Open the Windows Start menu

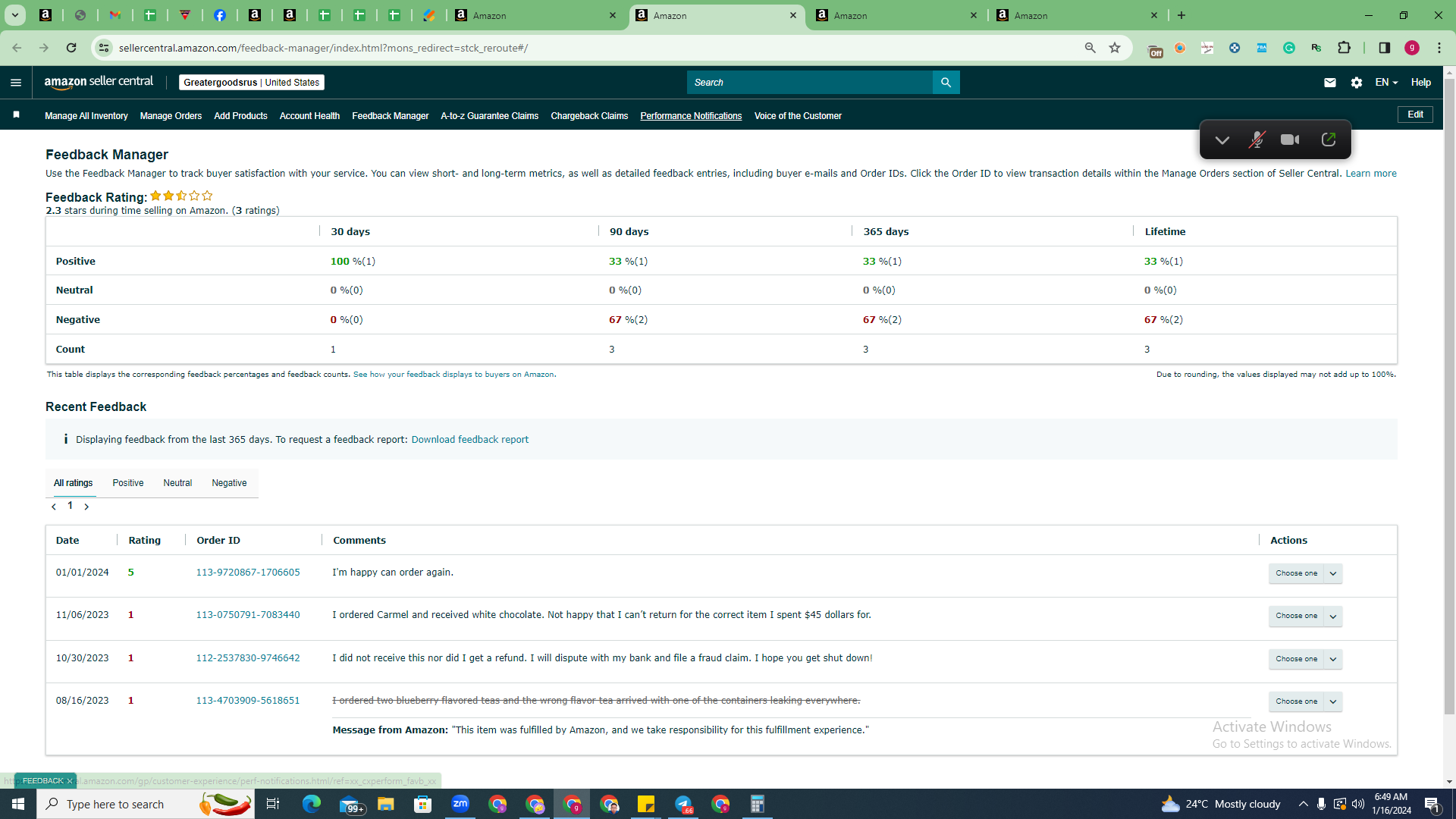(18, 804)
